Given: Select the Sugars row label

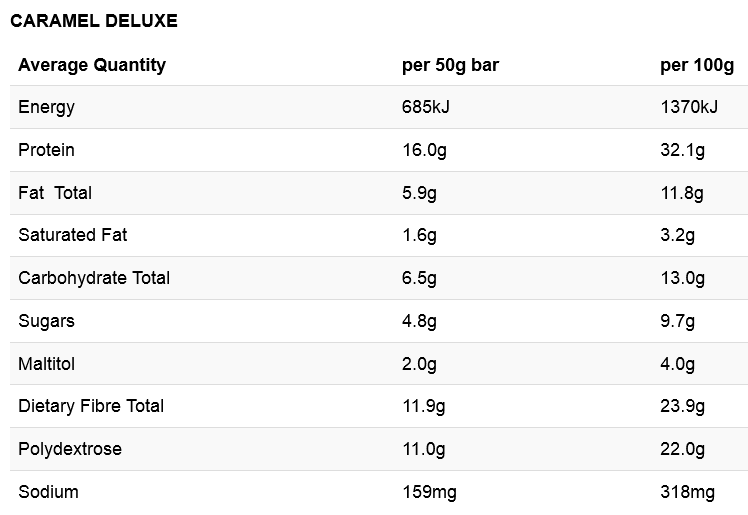Looking at the screenshot, I should point(46,321).
